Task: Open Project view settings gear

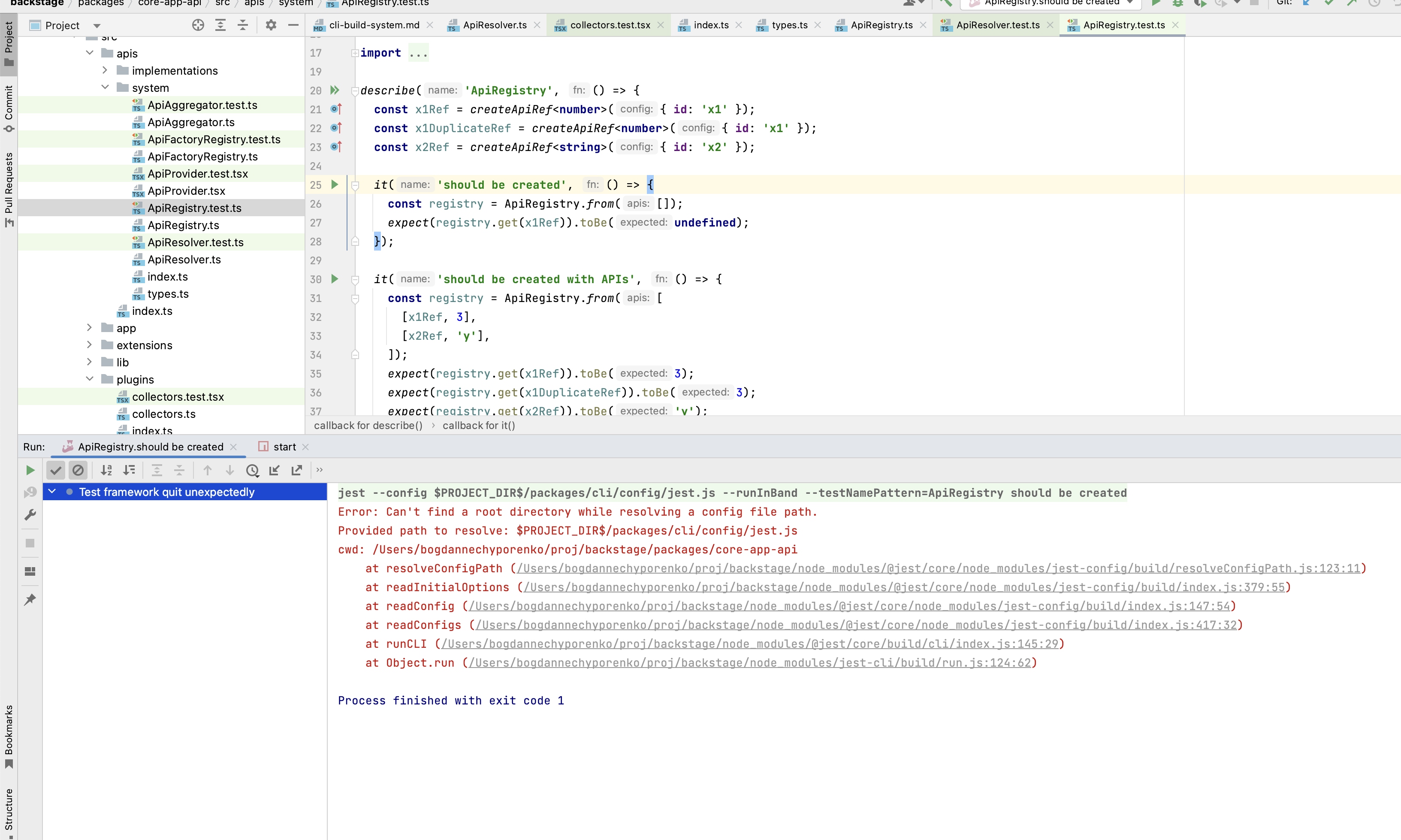Action: coord(271,25)
